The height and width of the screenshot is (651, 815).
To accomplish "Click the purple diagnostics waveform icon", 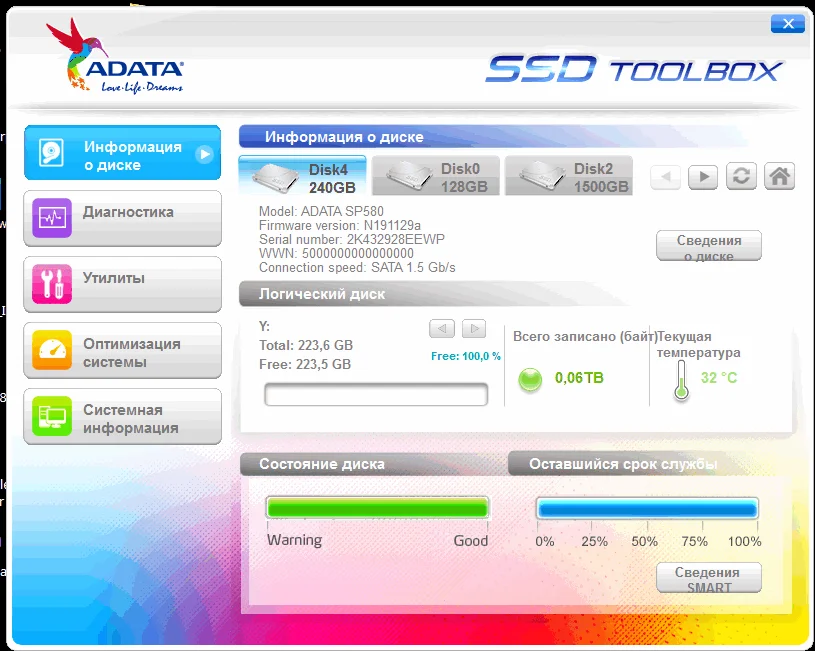I will 52,218.
